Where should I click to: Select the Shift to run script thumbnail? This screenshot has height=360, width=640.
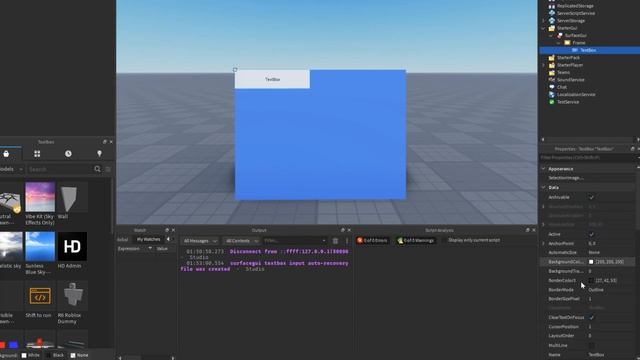click(40, 296)
